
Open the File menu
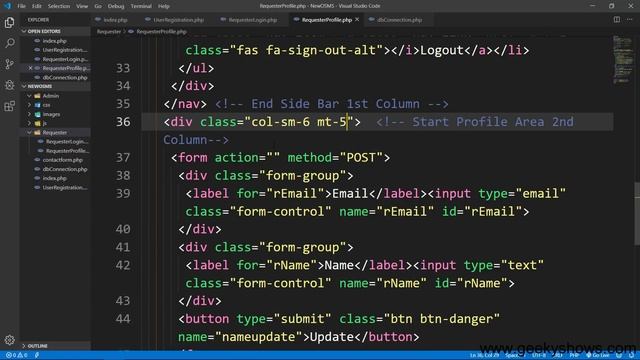[21, 6]
